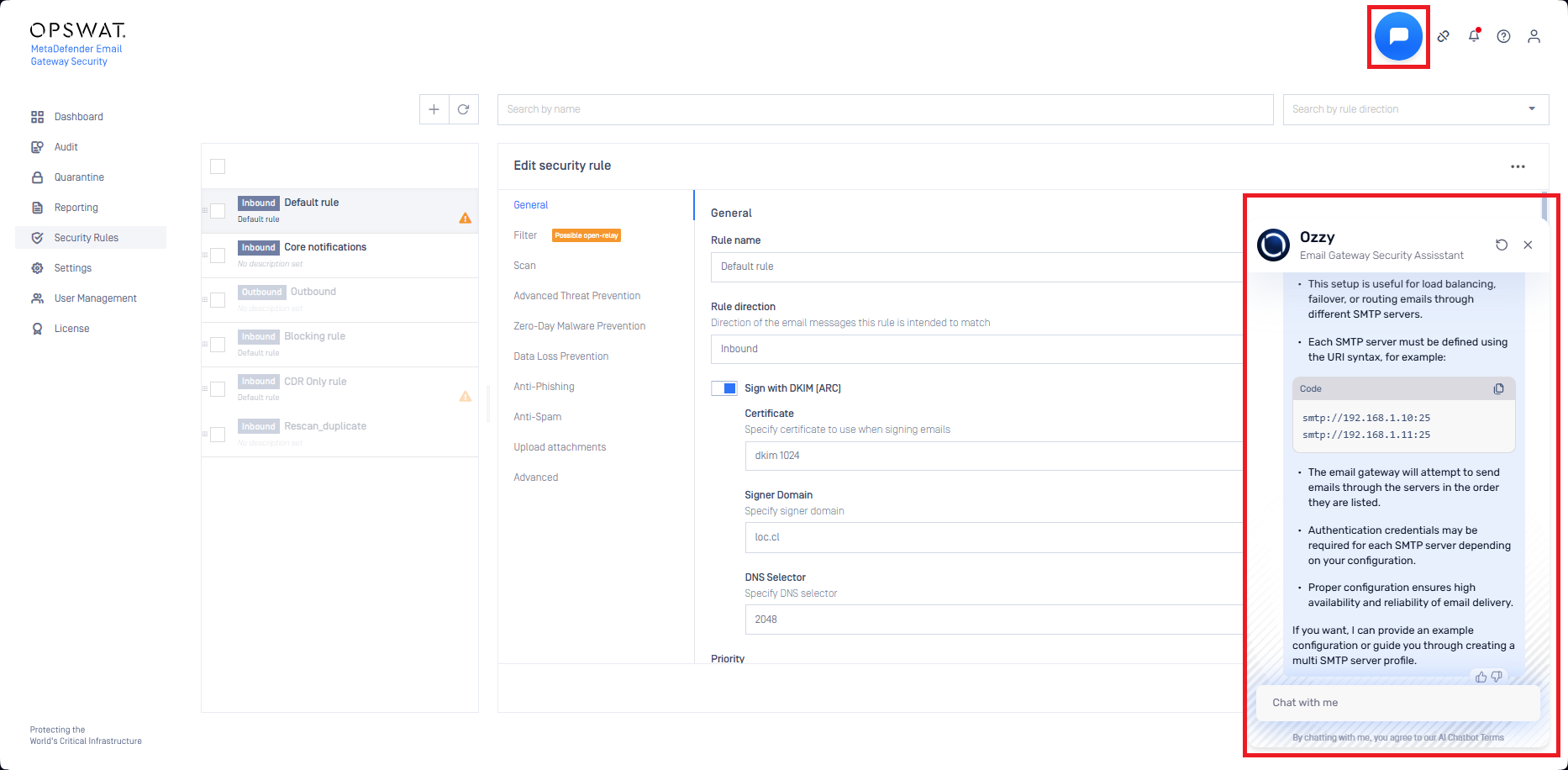This screenshot has width=1568, height=770.
Task: Open the Rule direction Inbound dropdown
Action: coord(975,349)
